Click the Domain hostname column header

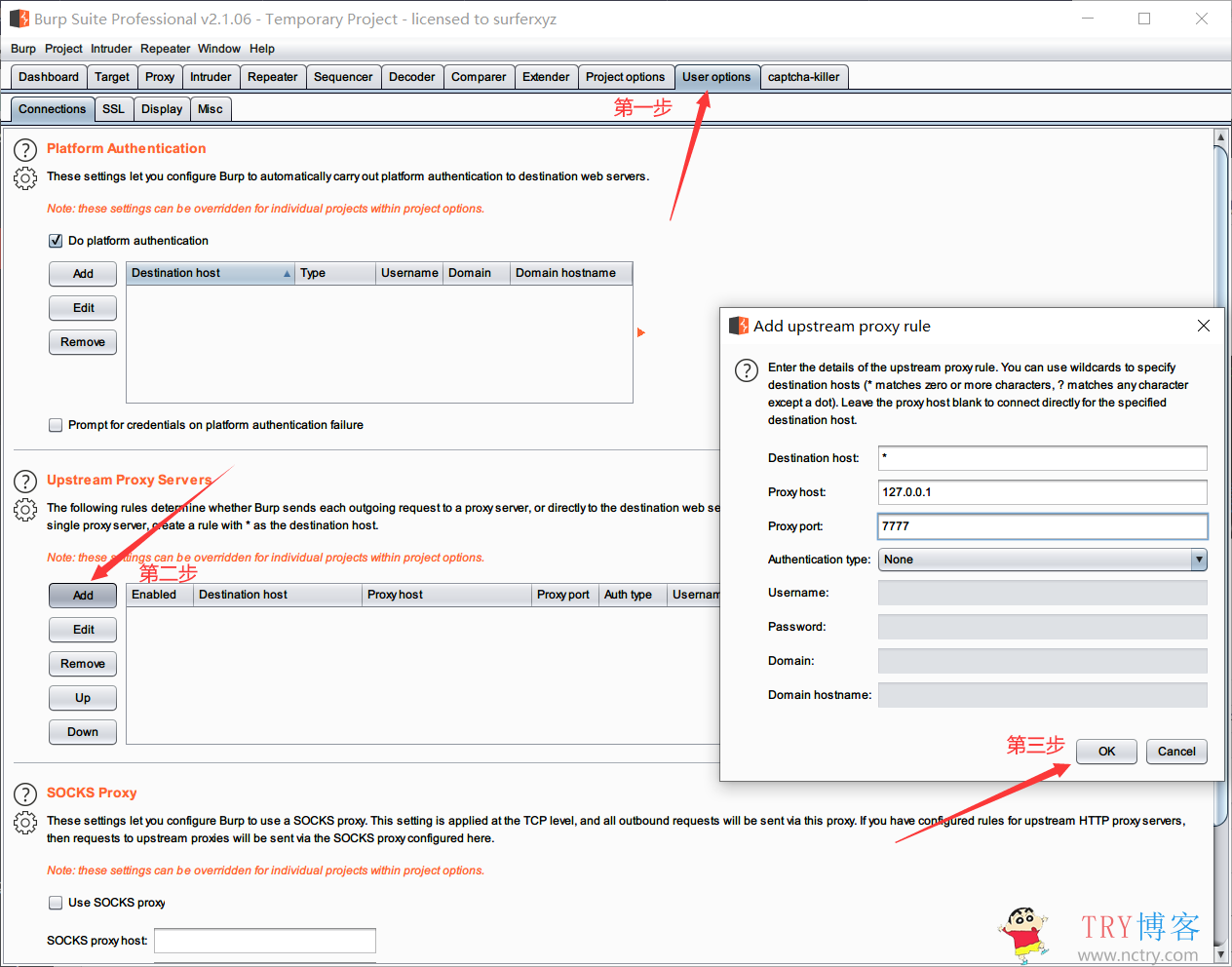pyautogui.click(x=571, y=273)
